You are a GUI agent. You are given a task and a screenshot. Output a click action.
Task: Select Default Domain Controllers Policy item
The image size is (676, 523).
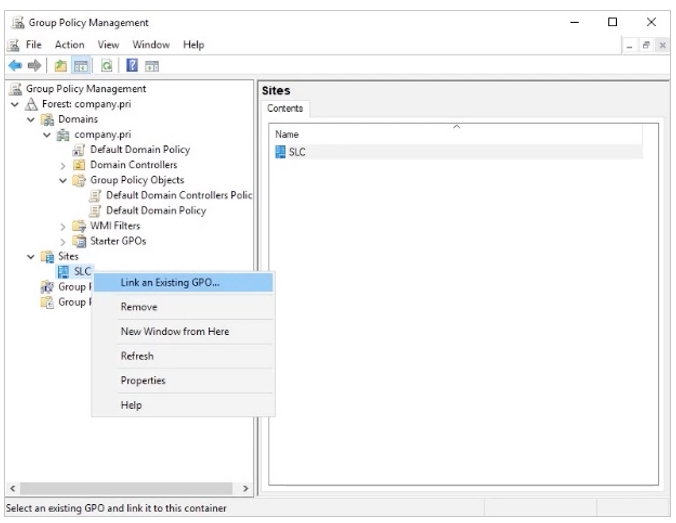coord(178,196)
